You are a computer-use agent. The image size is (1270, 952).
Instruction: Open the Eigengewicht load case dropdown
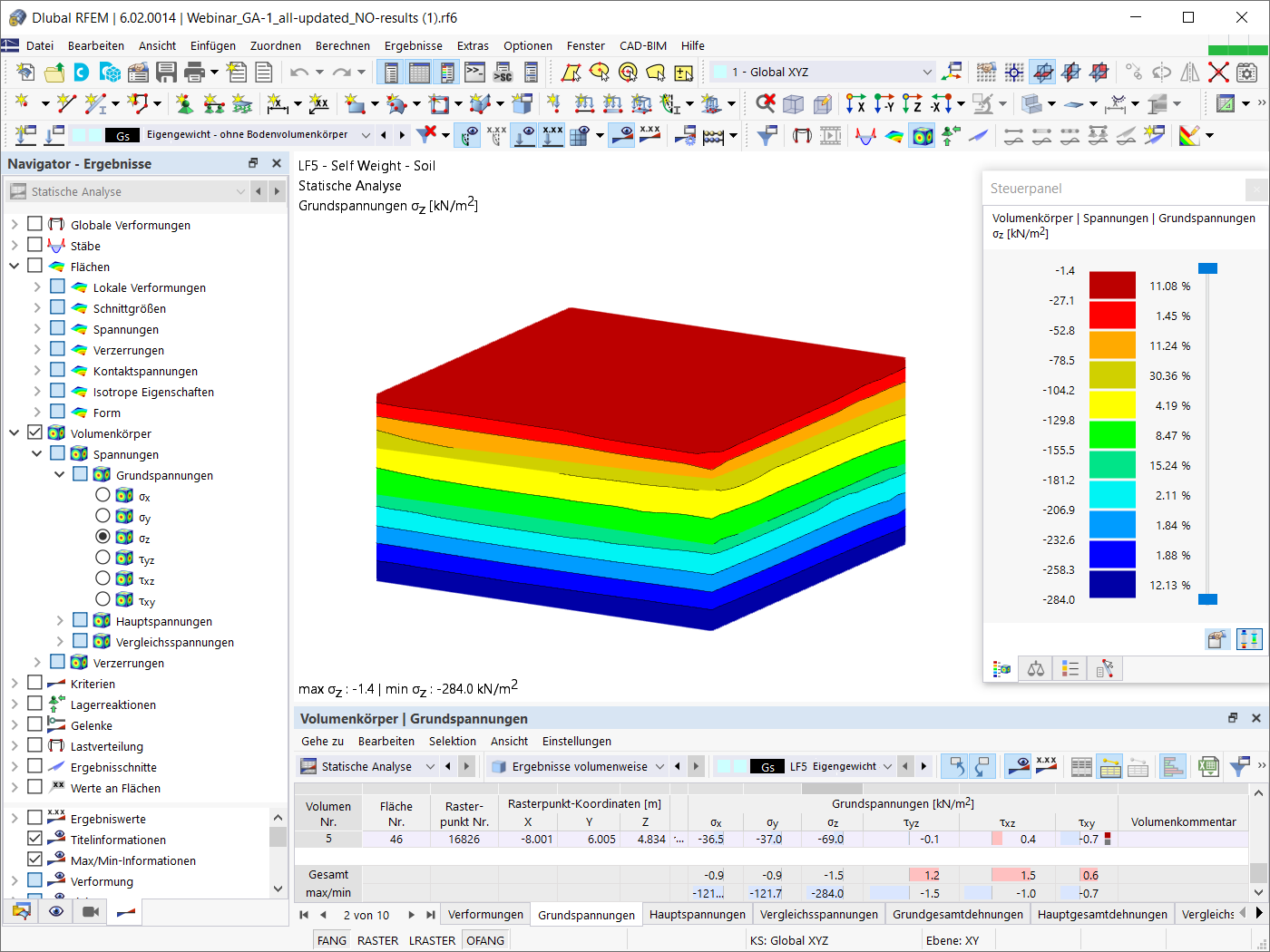pos(366,135)
